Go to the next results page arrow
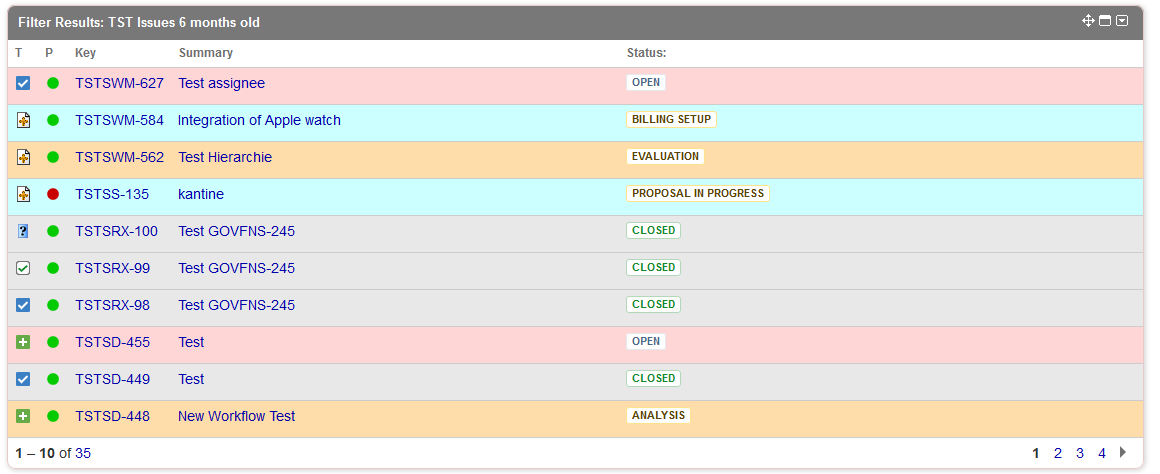The width and height of the screenshot is (1160, 474). pyautogui.click(x=1123, y=452)
